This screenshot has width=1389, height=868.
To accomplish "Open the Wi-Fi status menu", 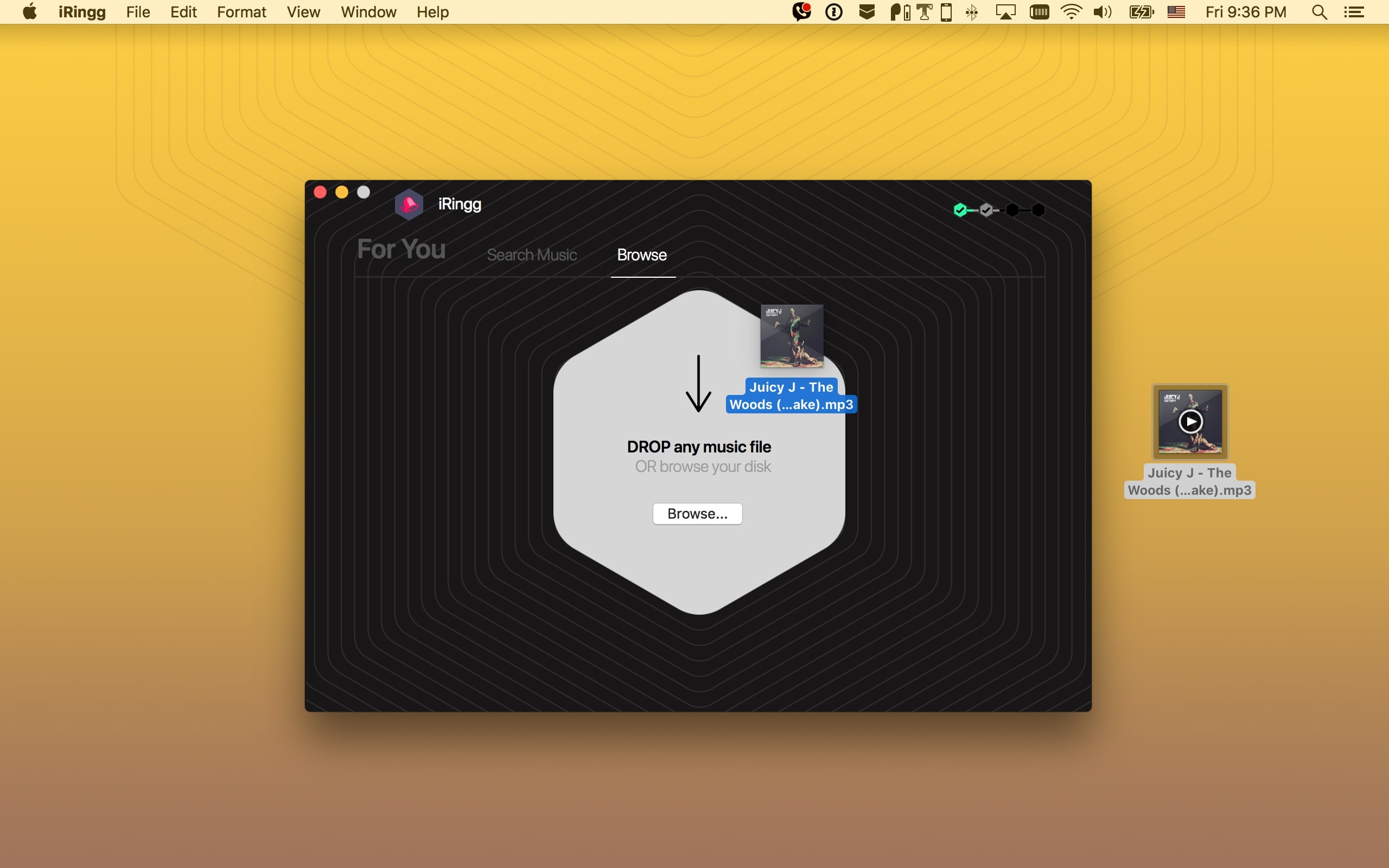I will pyautogui.click(x=1071, y=12).
